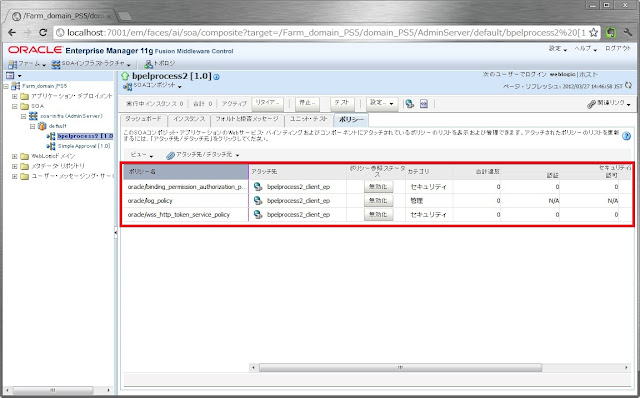
Task: Click the ポリシー名 column header
Action: 186,172
